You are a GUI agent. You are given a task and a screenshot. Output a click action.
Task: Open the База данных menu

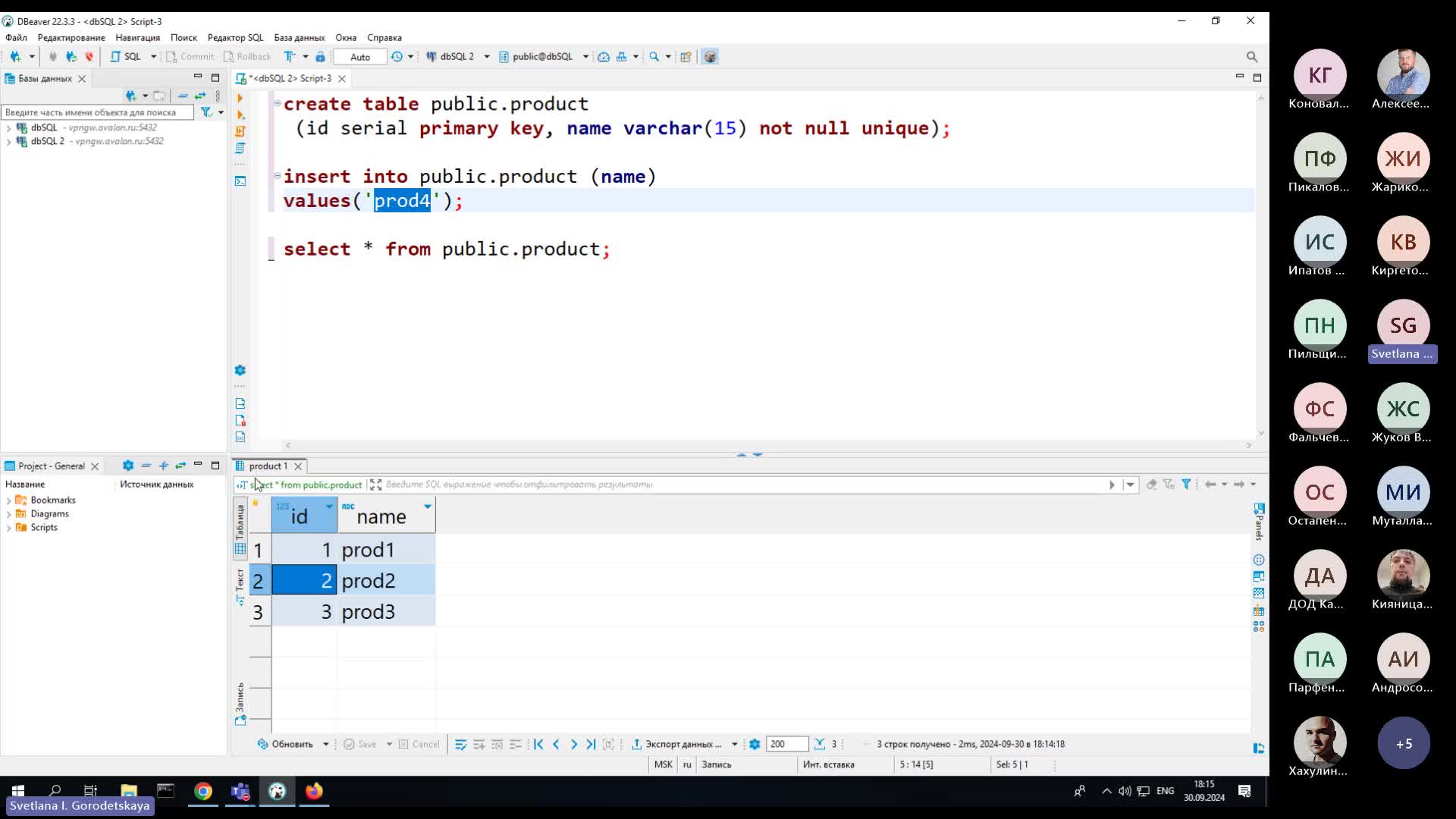pyautogui.click(x=299, y=37)
